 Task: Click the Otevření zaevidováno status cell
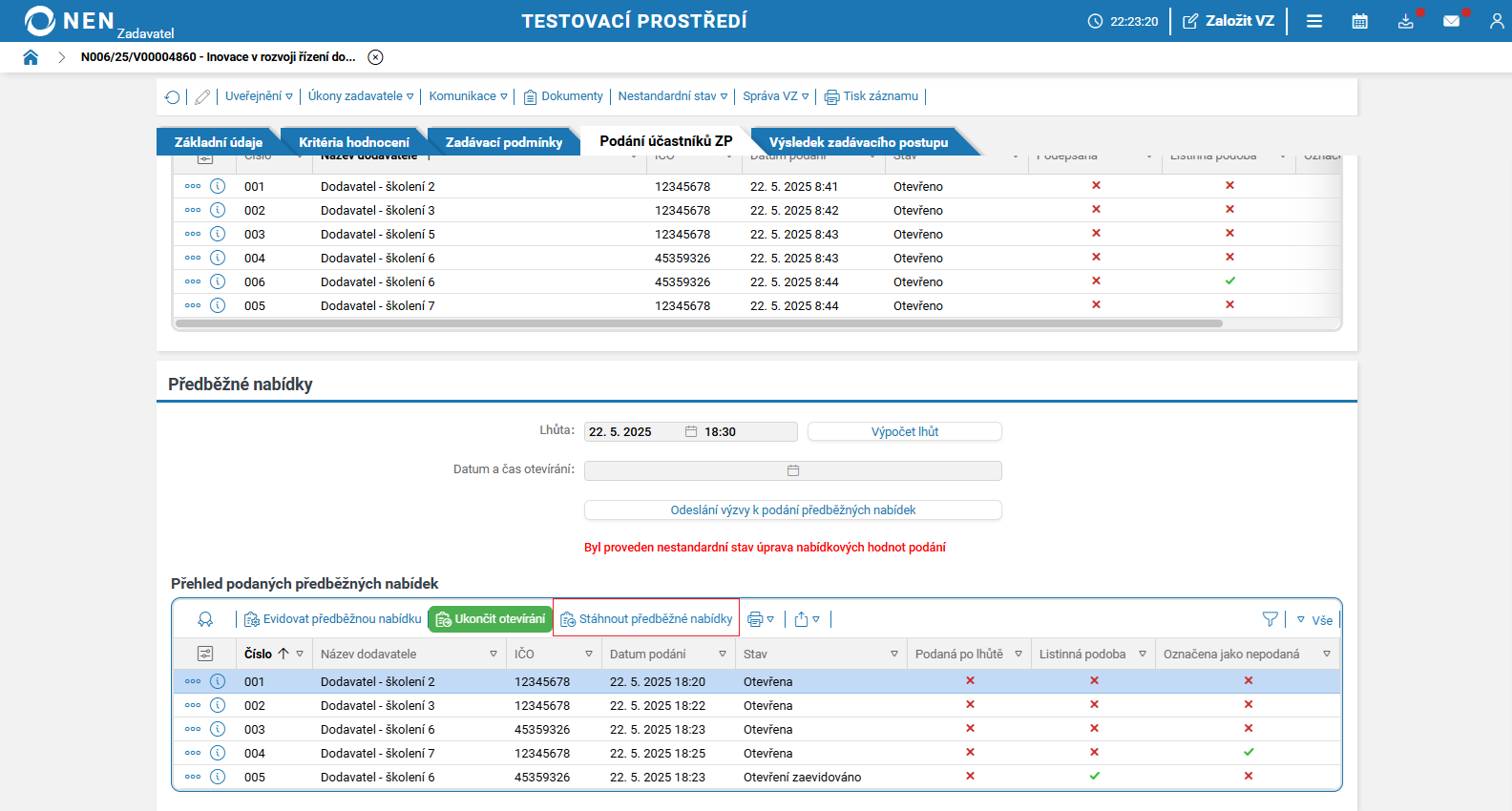click(x=802, y=777)
